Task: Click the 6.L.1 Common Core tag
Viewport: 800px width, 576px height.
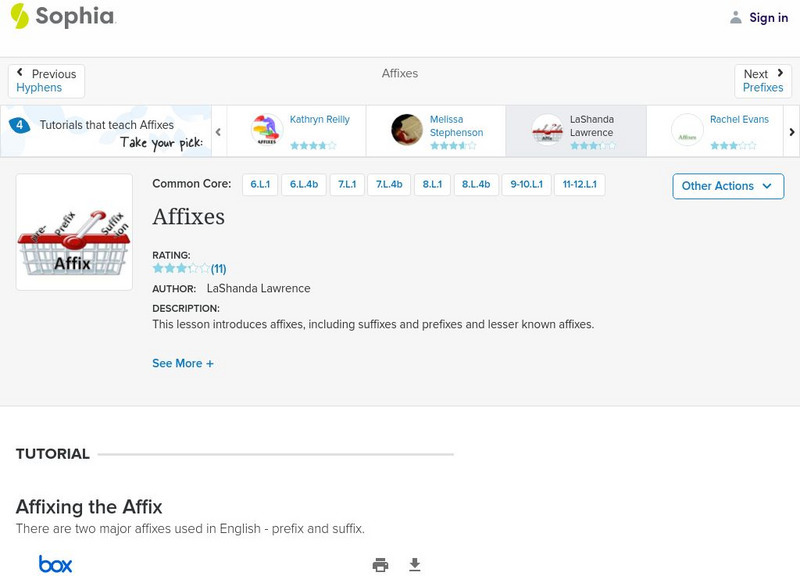Action: click(260, 185)
